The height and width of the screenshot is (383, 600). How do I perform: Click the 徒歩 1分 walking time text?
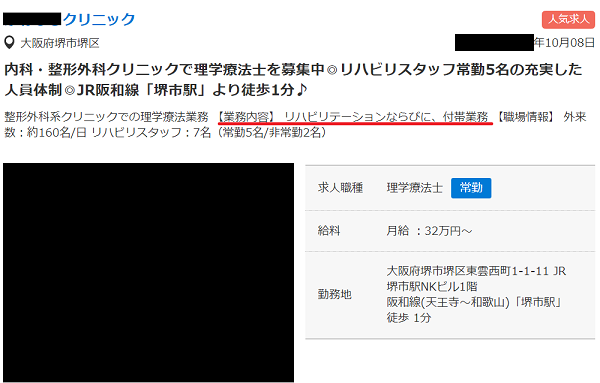pyautogui.click(x=409, y=318)
